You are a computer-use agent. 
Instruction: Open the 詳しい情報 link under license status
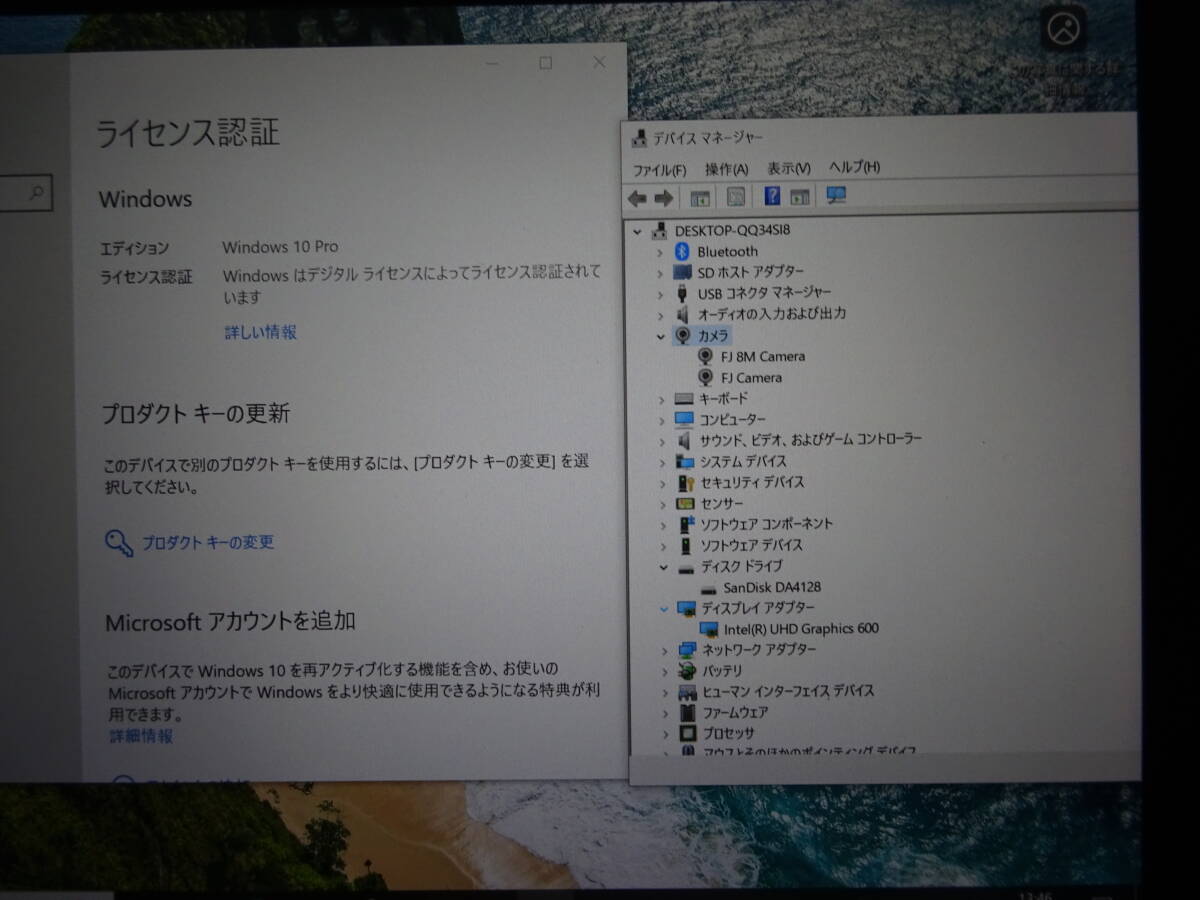click(x=261, y=332)
